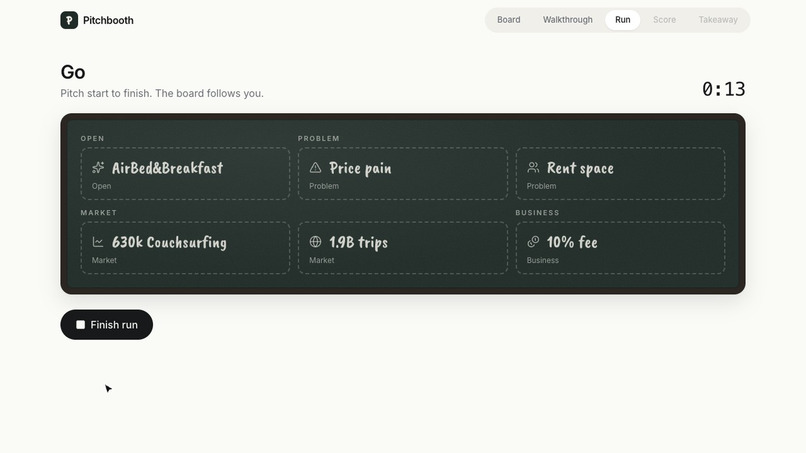Image resolution: width=806 pixels, height=453 pixels.
Task: Click the PROBLEM section heading
Action: pos(319,138)
